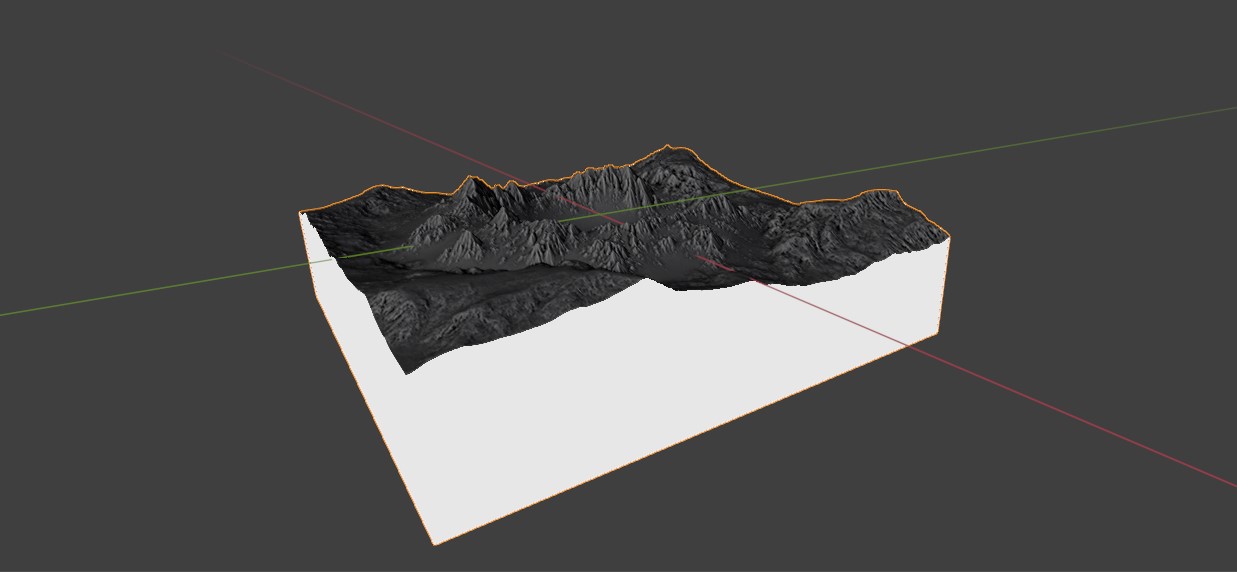1237x572 pixels.
Task: Click the far right top corner of terrain
Action: pyautogui.click(x=946, y=237)
